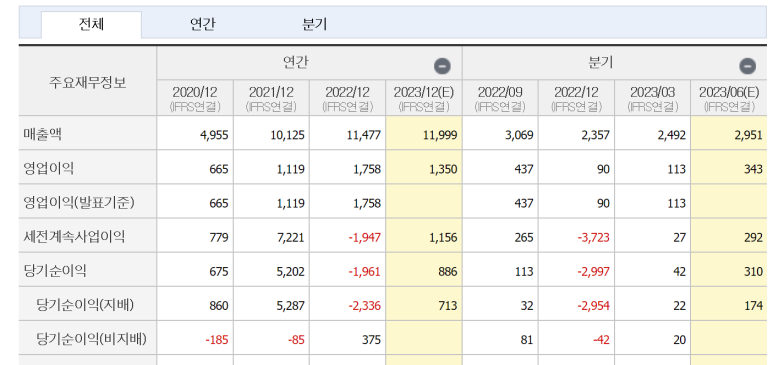Click the quarterly 매출액 value 3,069
The image size is (773, 365).
click(x=520, y=135)
